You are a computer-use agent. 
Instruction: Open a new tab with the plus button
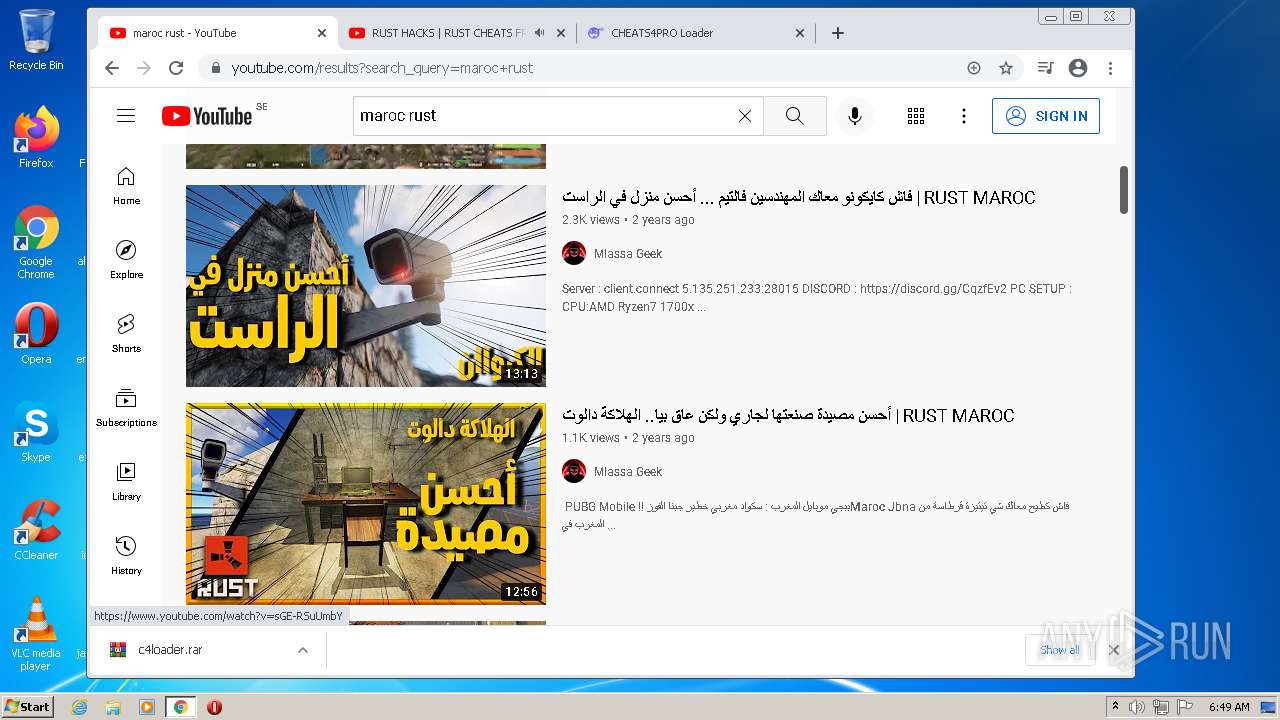coord(838,33)
